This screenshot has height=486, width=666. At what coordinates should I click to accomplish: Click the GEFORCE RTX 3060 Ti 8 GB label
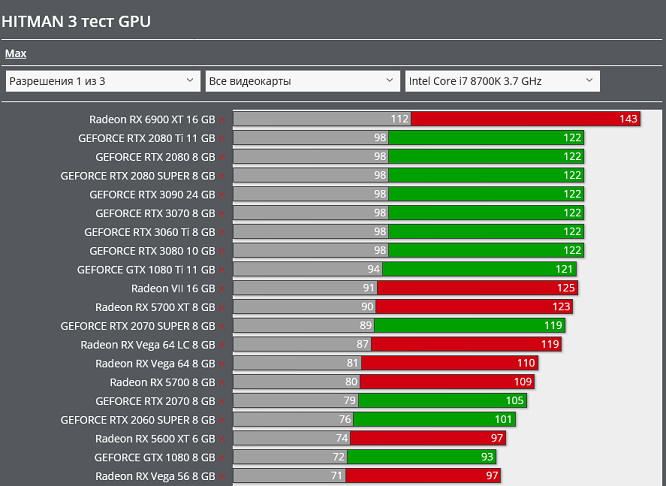click(150, 232)
